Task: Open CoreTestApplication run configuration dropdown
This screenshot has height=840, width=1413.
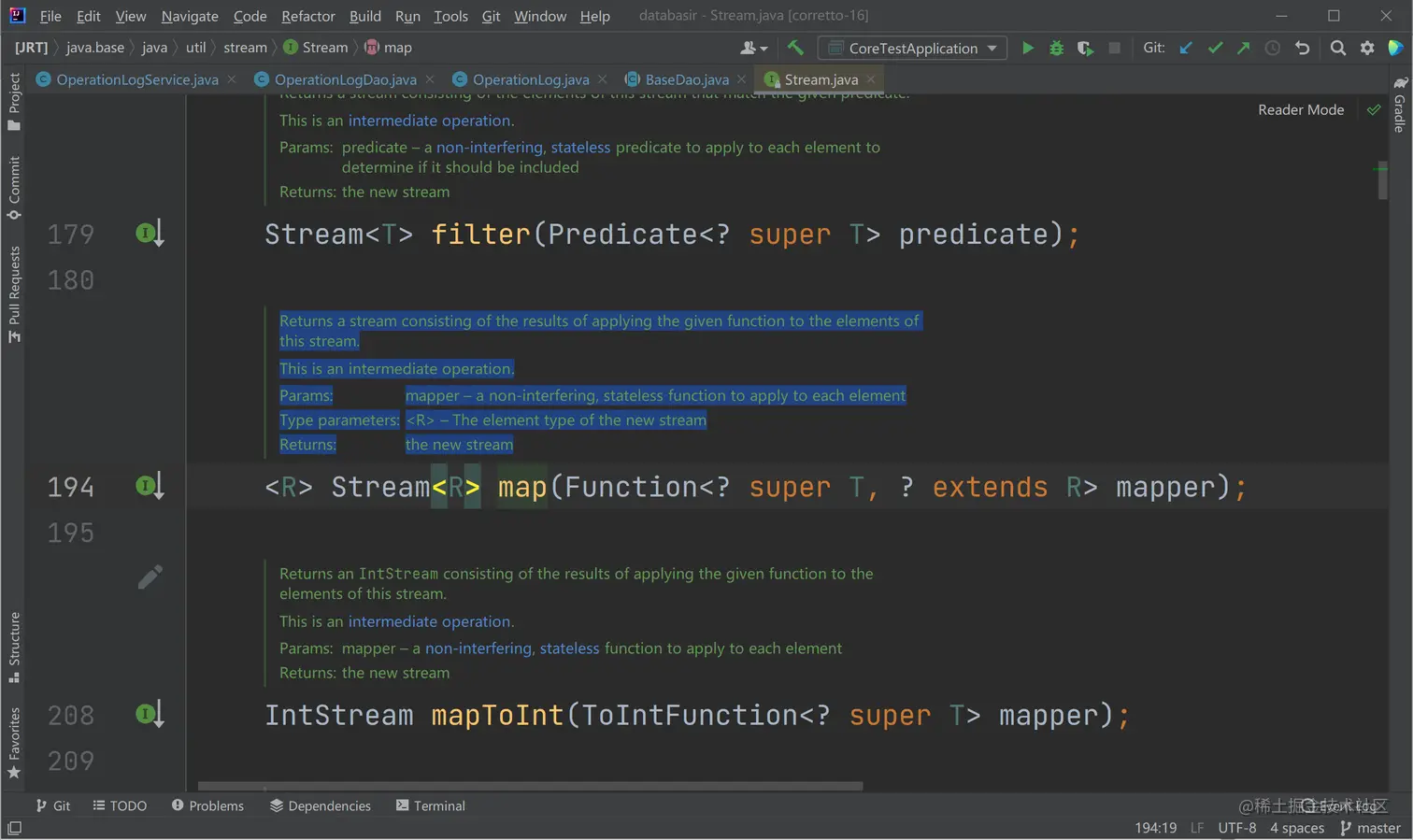Action: pyautogui.click(x=912, y=48)
